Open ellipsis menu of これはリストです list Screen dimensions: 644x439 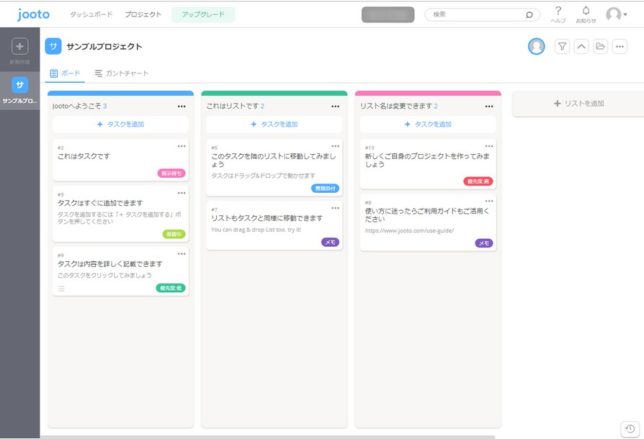tap(335, 106)
